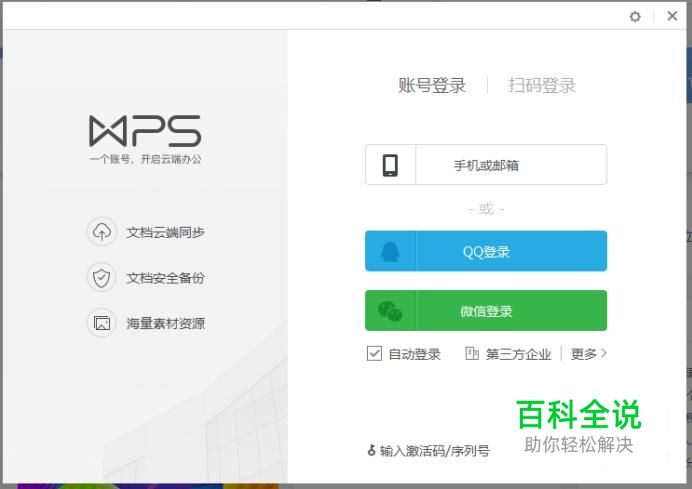Click the WeChat bubble icon
The height and width of the screenshot is (489, 692).
[390, 311]
